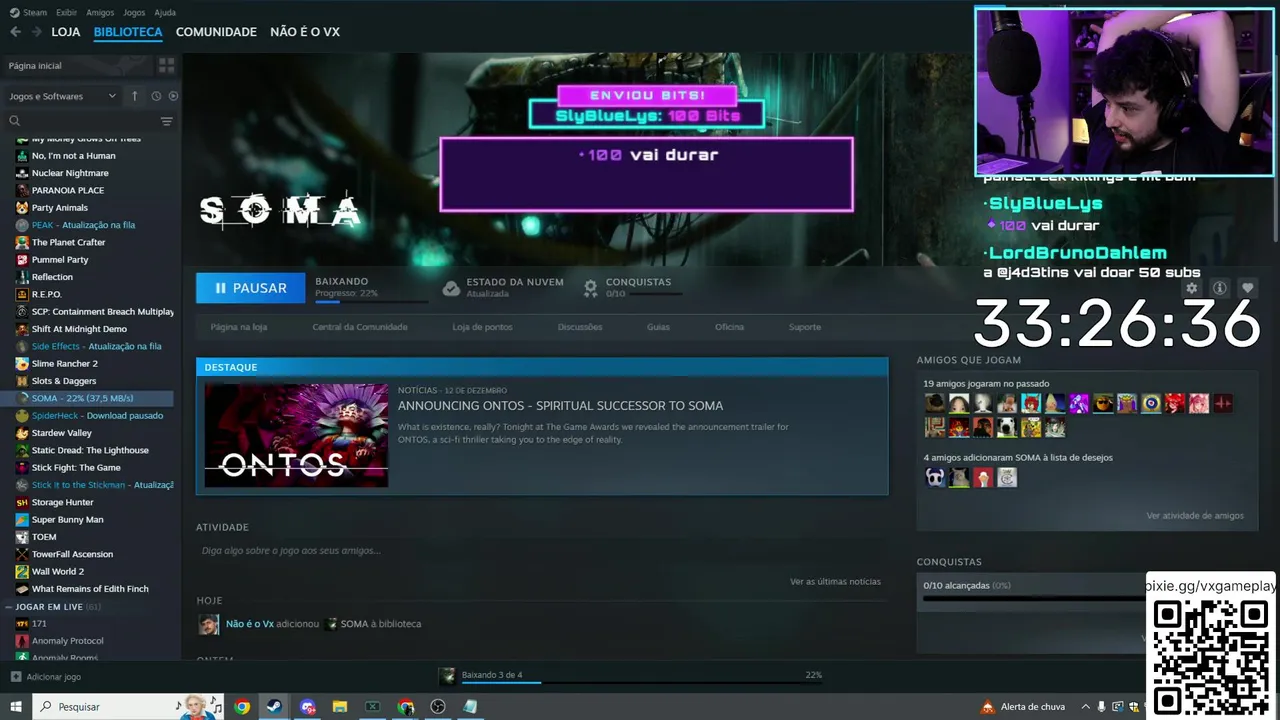This screenshot has width=1280, height=720.
Task: Click the magnifier search icon in library sidebar
Action: [x=15, y=121]
